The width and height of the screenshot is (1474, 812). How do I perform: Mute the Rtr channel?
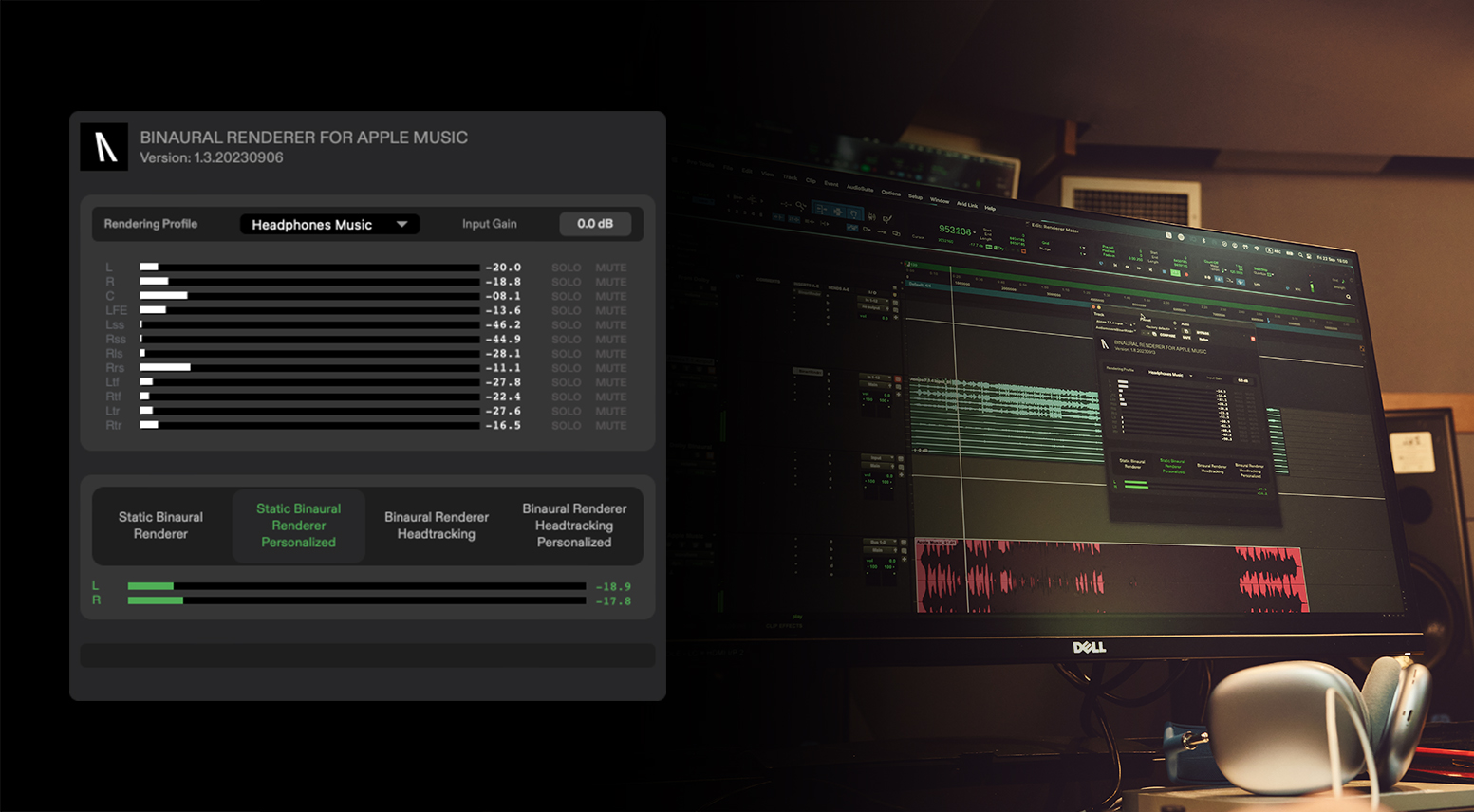tap(611, 425)
